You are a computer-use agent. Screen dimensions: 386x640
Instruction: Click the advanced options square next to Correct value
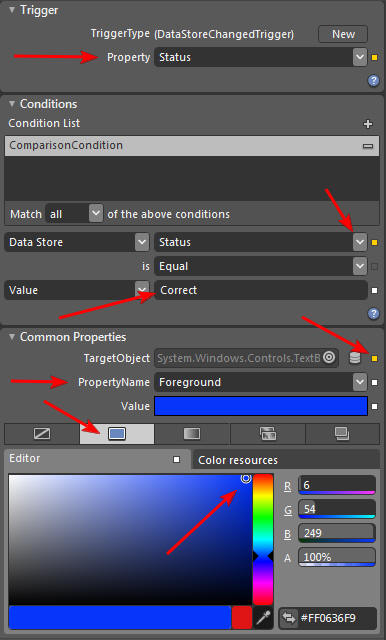[x=375, y=291]
